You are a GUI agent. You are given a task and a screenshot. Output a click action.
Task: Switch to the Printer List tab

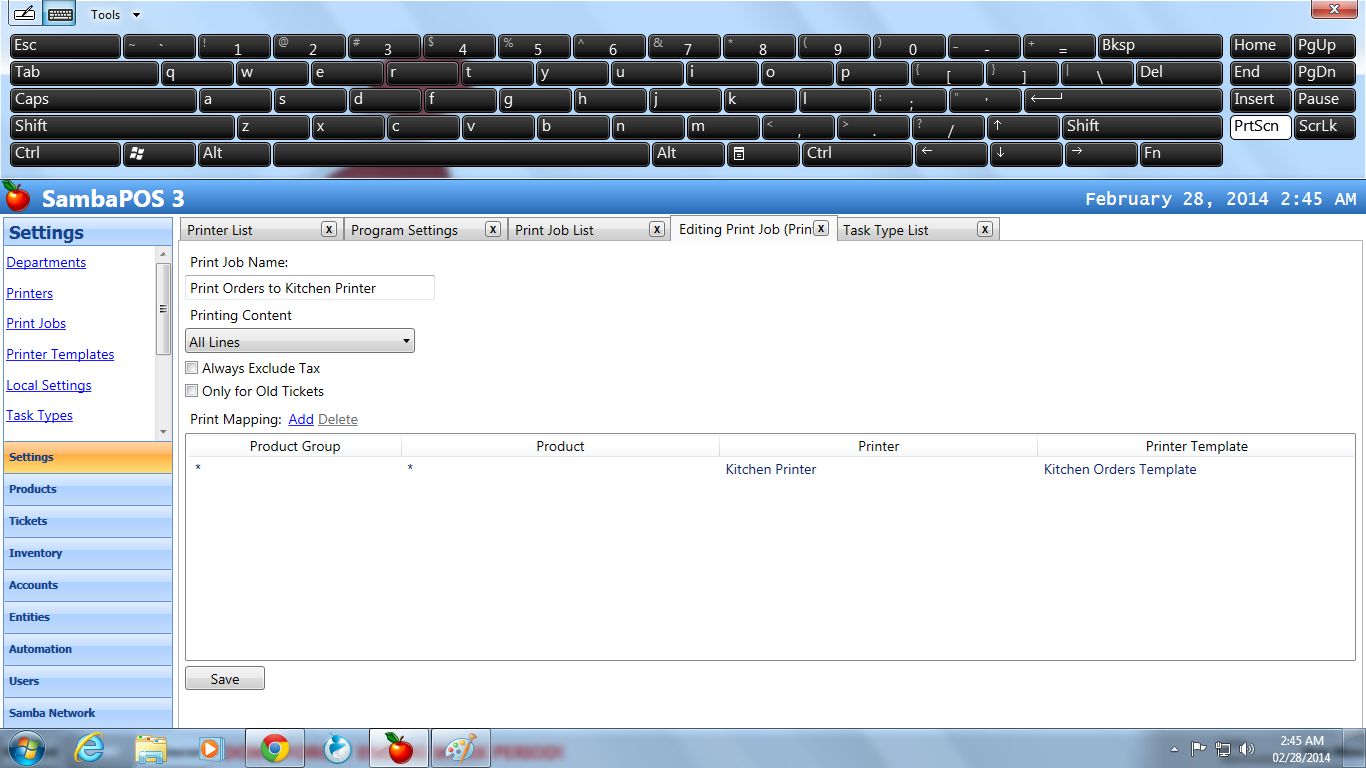tap(250, 230)
